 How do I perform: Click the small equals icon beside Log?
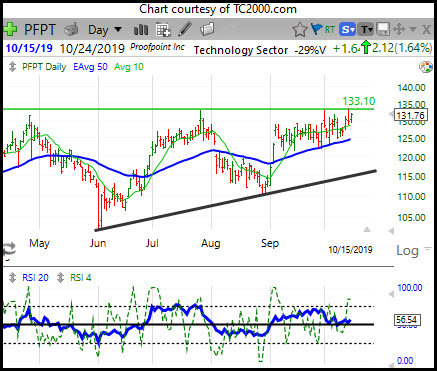(x=427, y=248)
